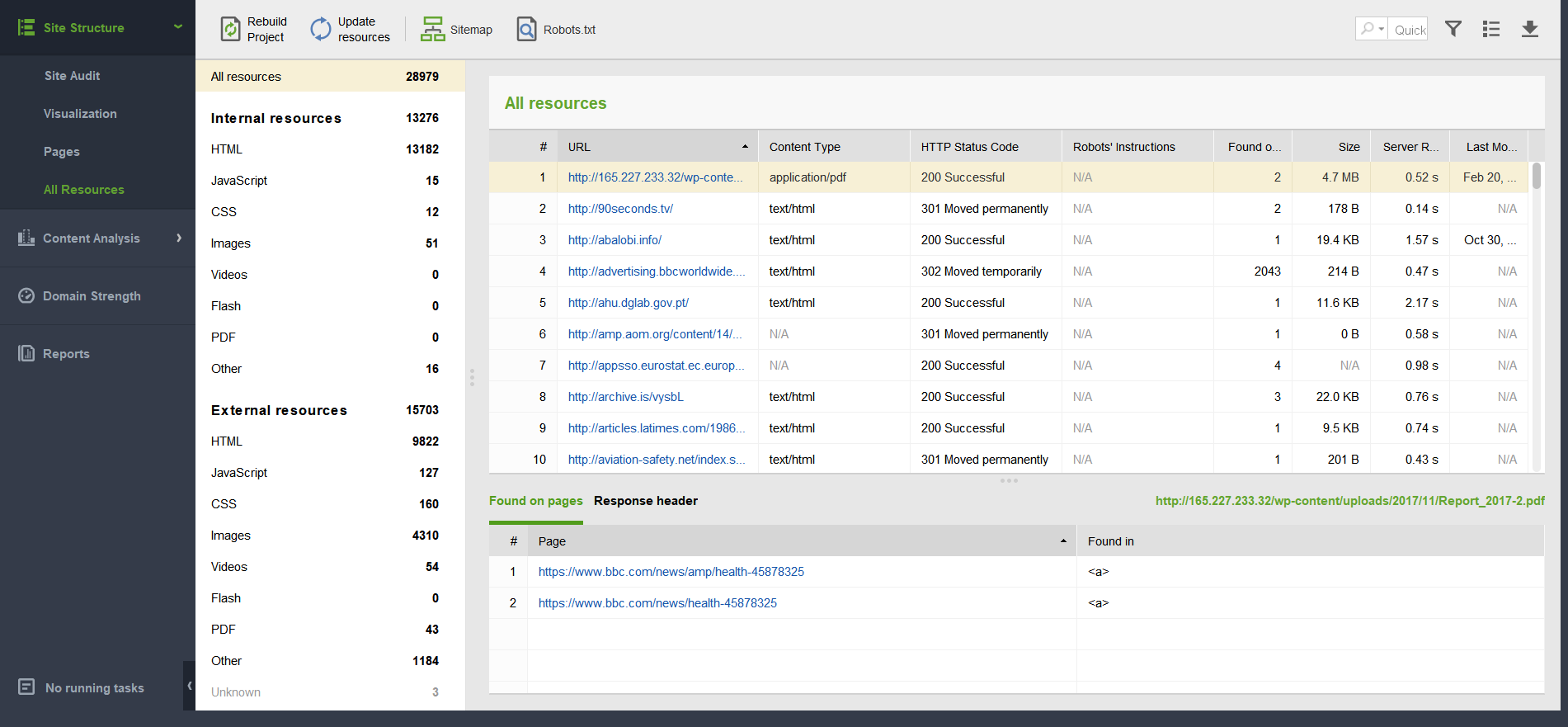The image size is (1568, 727).
Task: Click the download export icon
Action: click(x=1529, y=29)
